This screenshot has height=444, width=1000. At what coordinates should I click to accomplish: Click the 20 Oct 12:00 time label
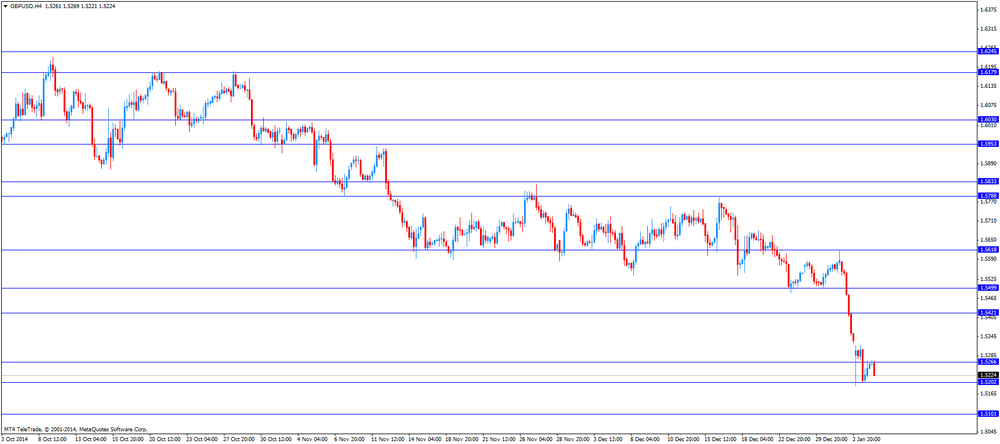pyautogui.click(x=165, y=440)
